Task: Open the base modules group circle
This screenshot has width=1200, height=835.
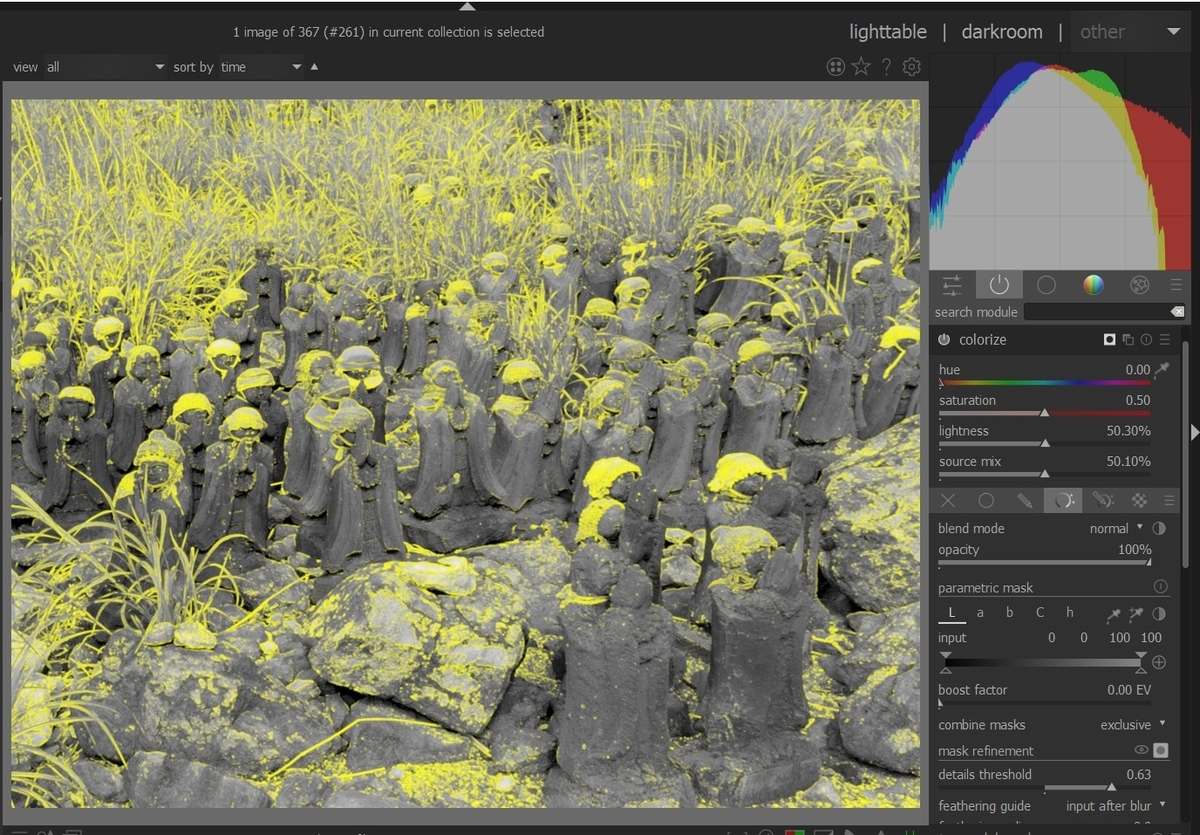Action: [x=1046, y=285]
